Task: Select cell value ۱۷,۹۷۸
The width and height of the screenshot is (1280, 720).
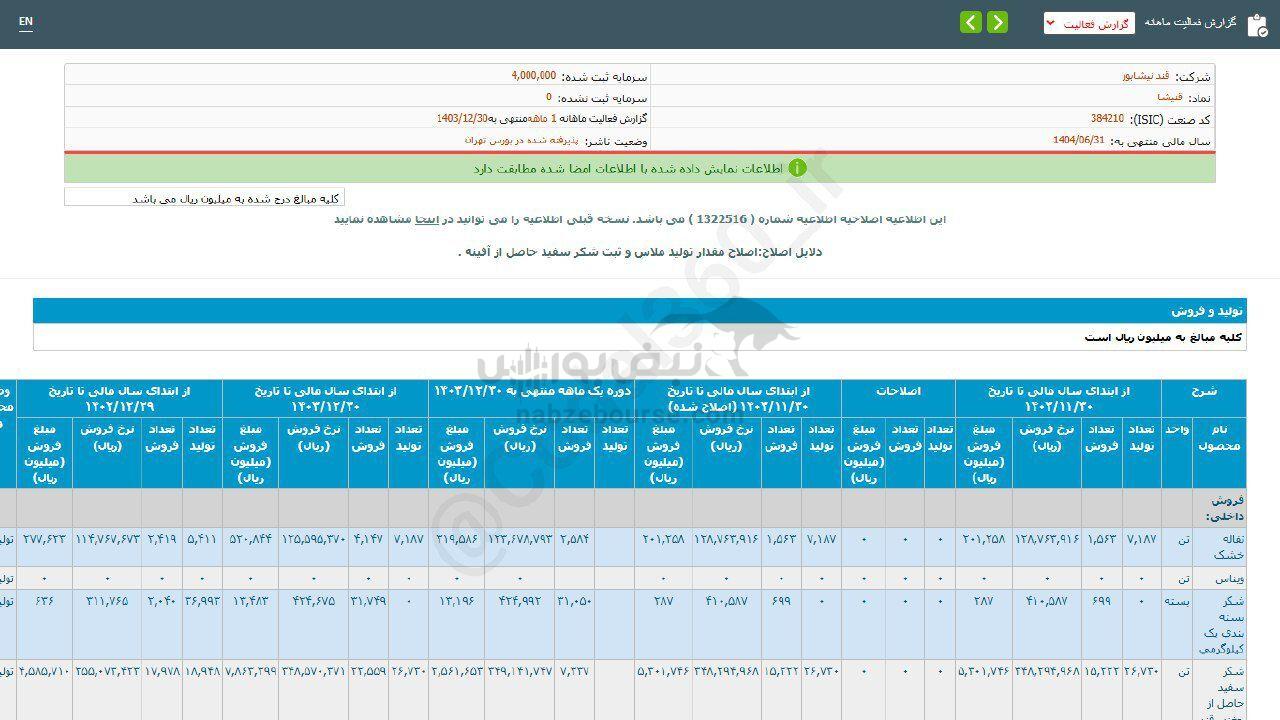Action: [163, 670]
